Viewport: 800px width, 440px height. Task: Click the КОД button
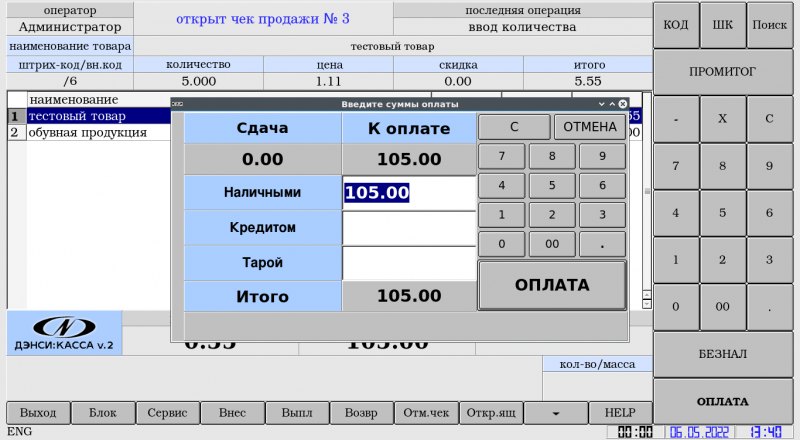pos(676,25)
